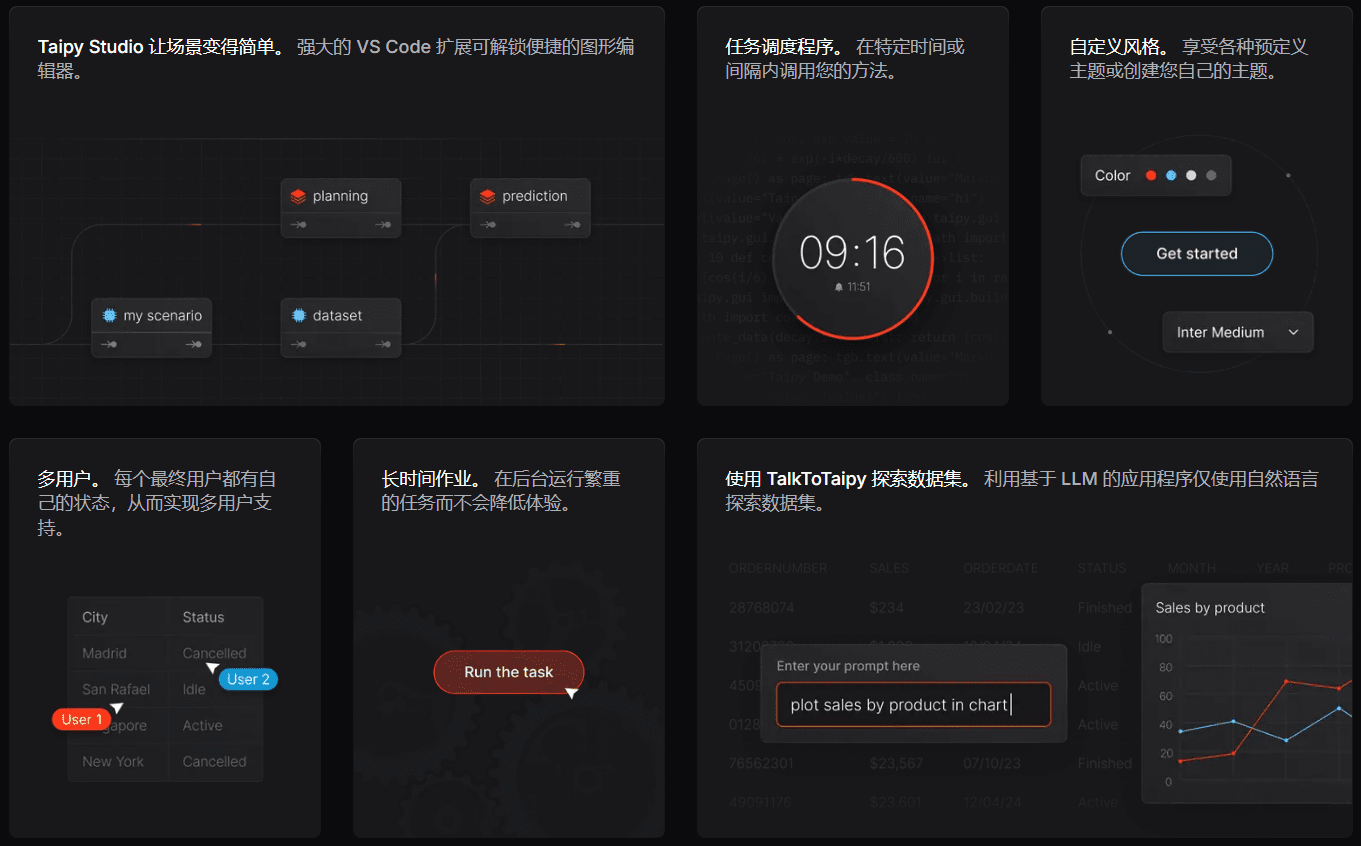The height and width of the screenshot is (846, 1361).
Task: Click the Sales by product chart title
Action: (x=1210, y=607)
